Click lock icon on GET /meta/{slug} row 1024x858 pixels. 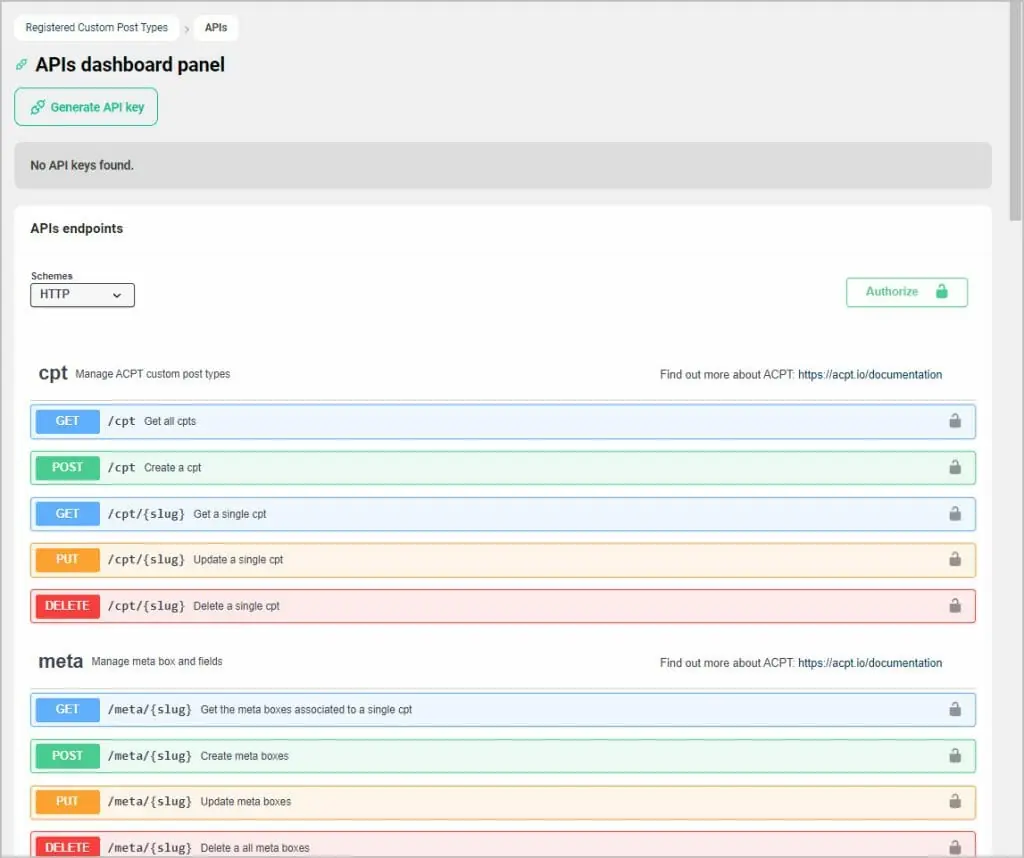click(955, 708)
